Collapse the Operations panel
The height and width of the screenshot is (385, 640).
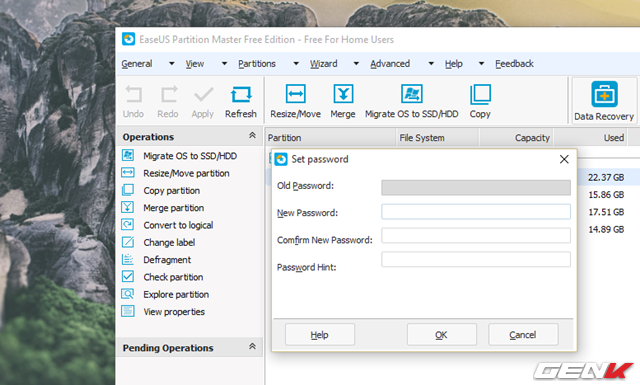252,135
